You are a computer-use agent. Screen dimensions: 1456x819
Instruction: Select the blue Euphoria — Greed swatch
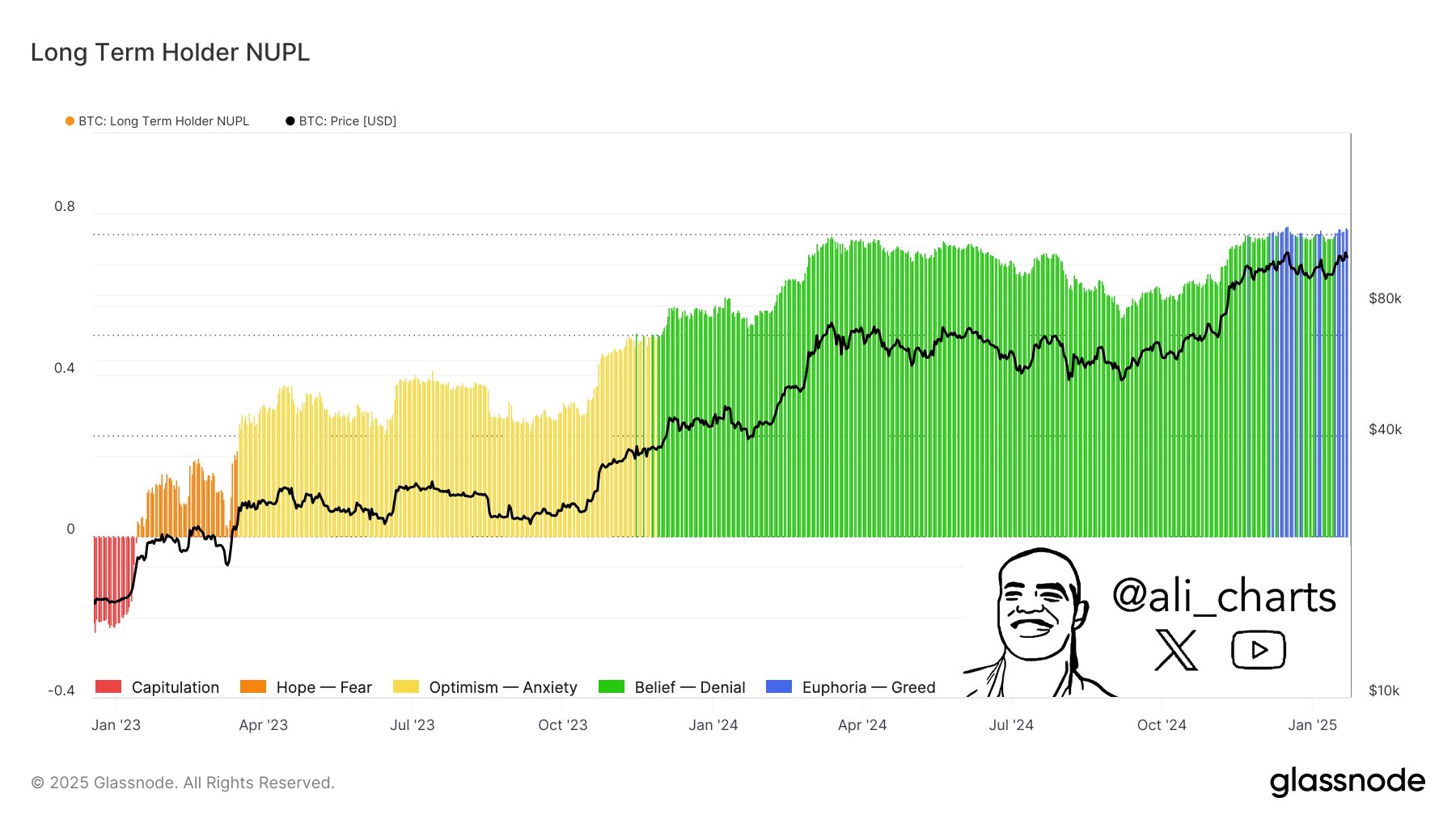click(x=779, y=686)
